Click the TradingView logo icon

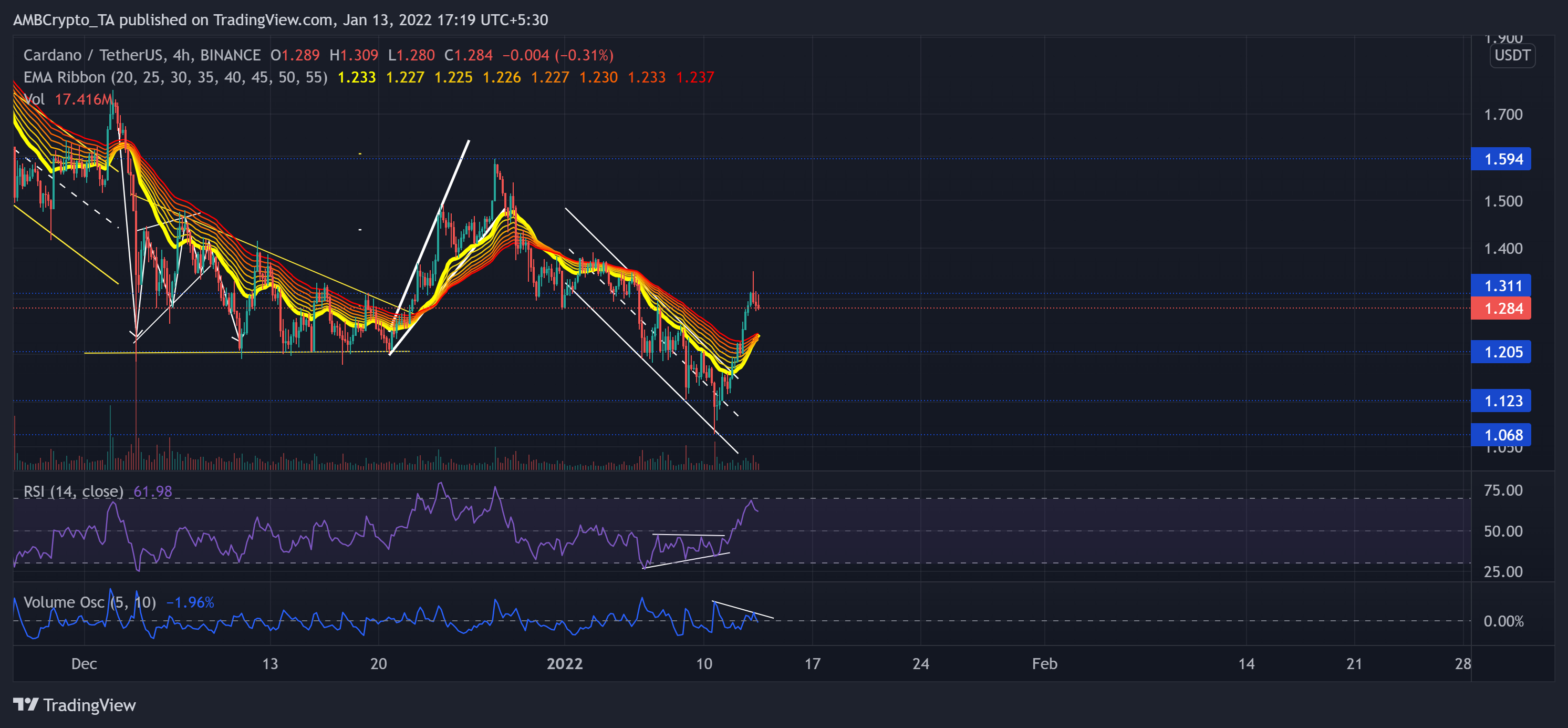(26, 705)
